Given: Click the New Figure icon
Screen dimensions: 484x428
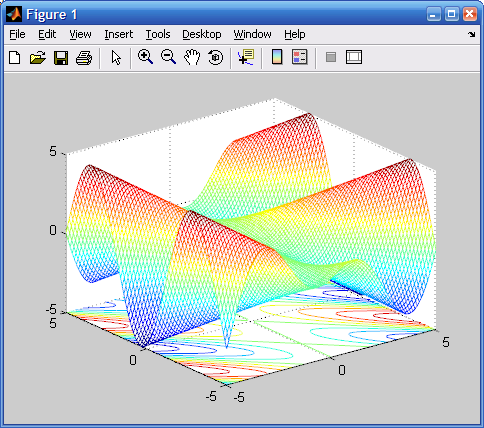Looking at the screenshot, I should point(14,58).
